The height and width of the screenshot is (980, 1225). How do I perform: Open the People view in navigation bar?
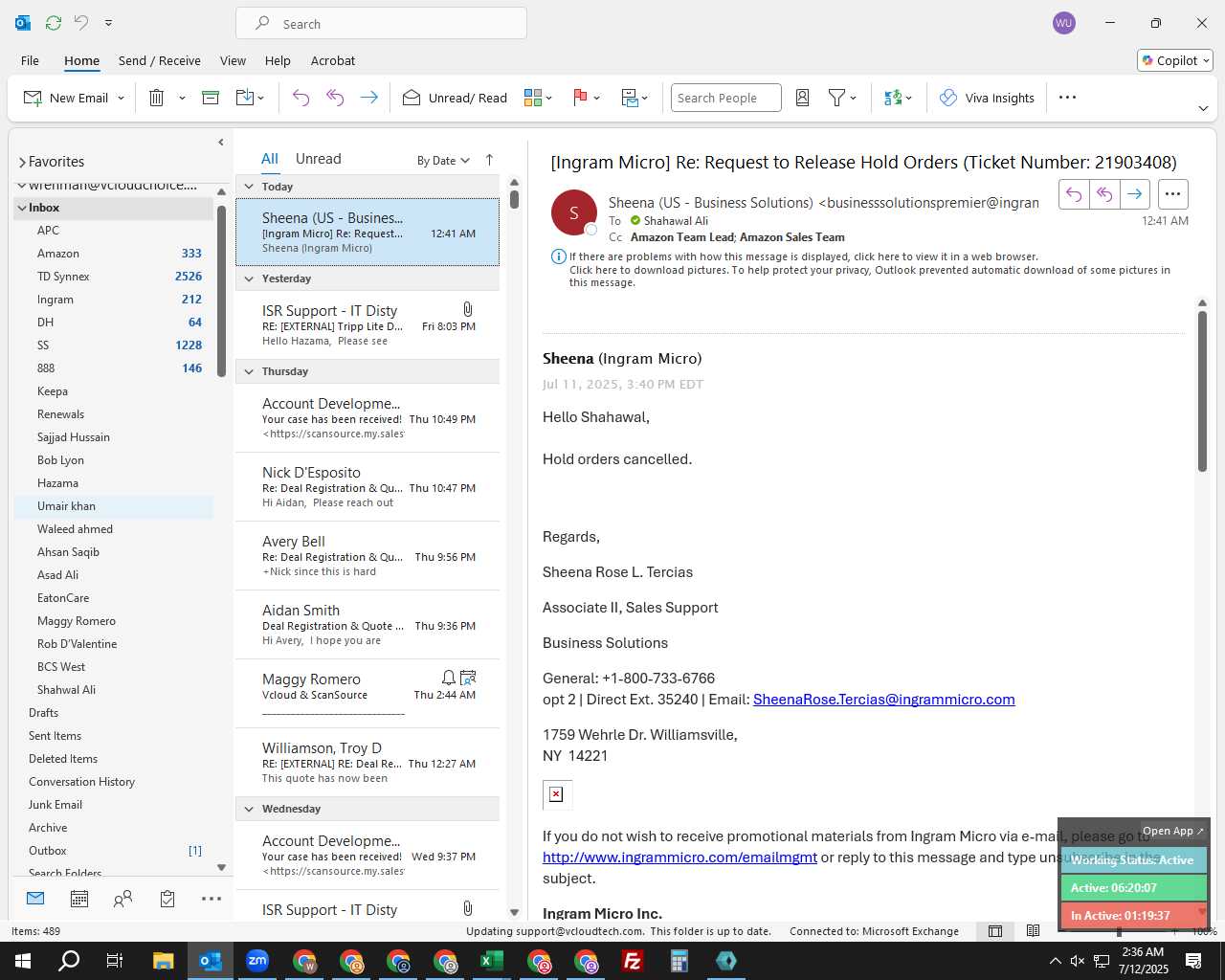pos(122,899)
